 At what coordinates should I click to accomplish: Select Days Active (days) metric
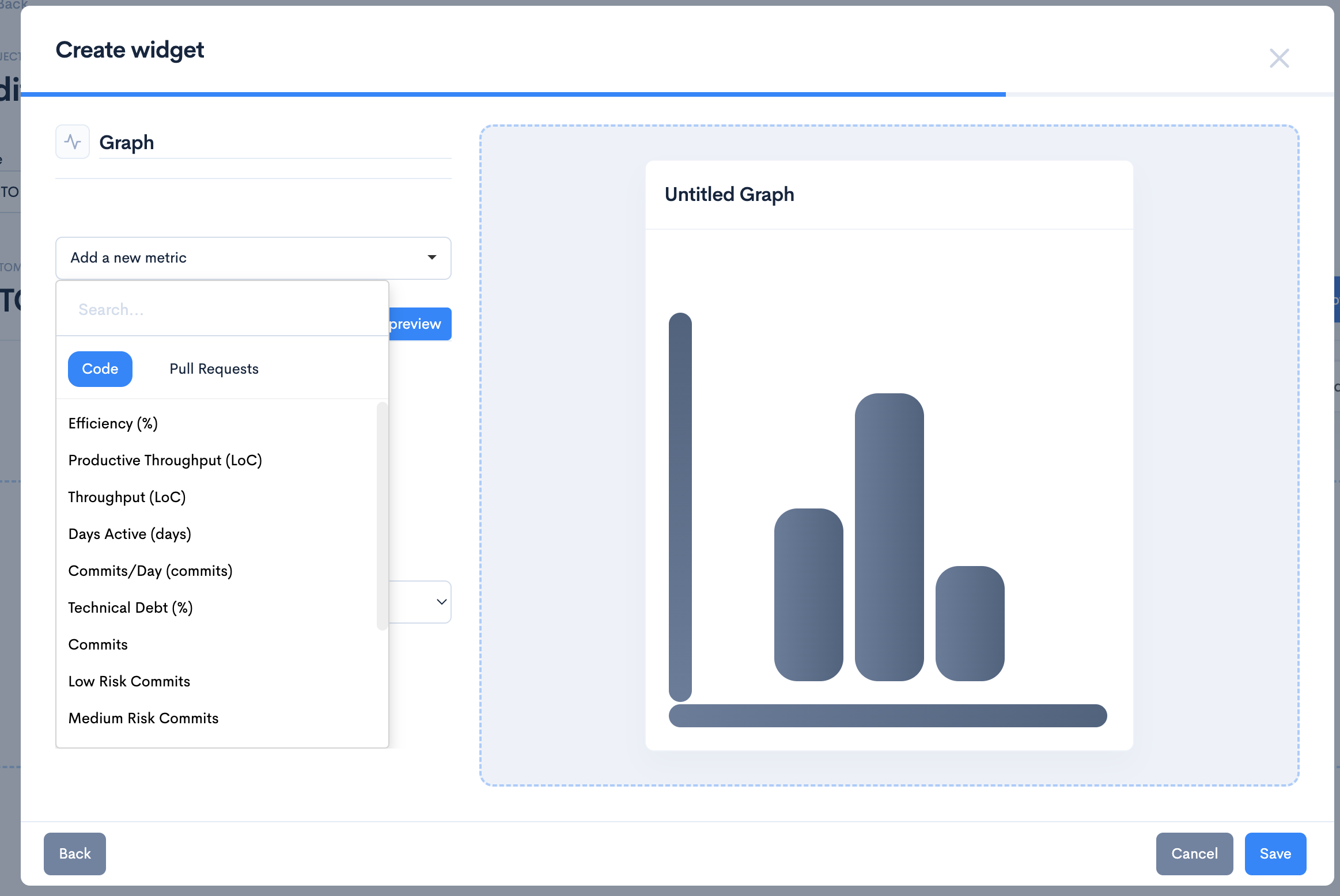pyautogui.click(x=130, y=534)
